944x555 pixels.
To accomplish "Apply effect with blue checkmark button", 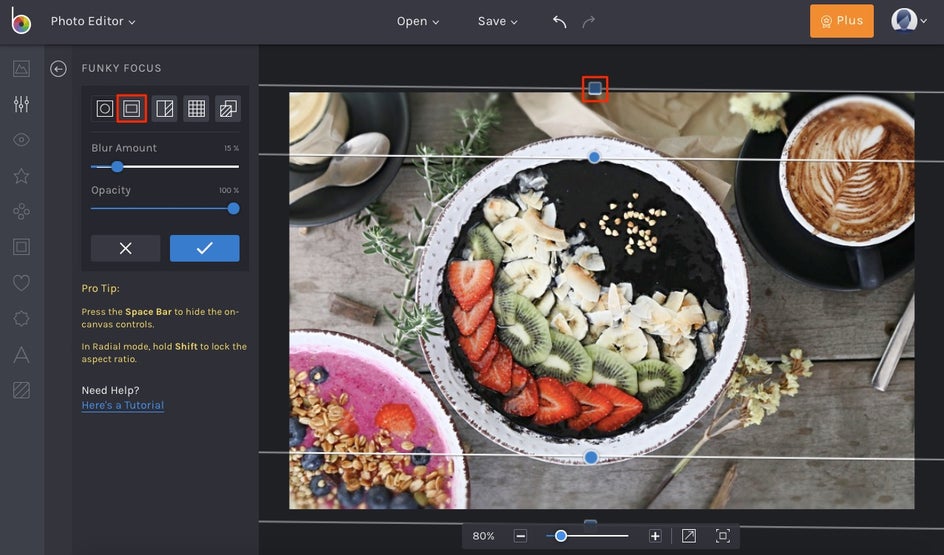I will tap(204, 248).
